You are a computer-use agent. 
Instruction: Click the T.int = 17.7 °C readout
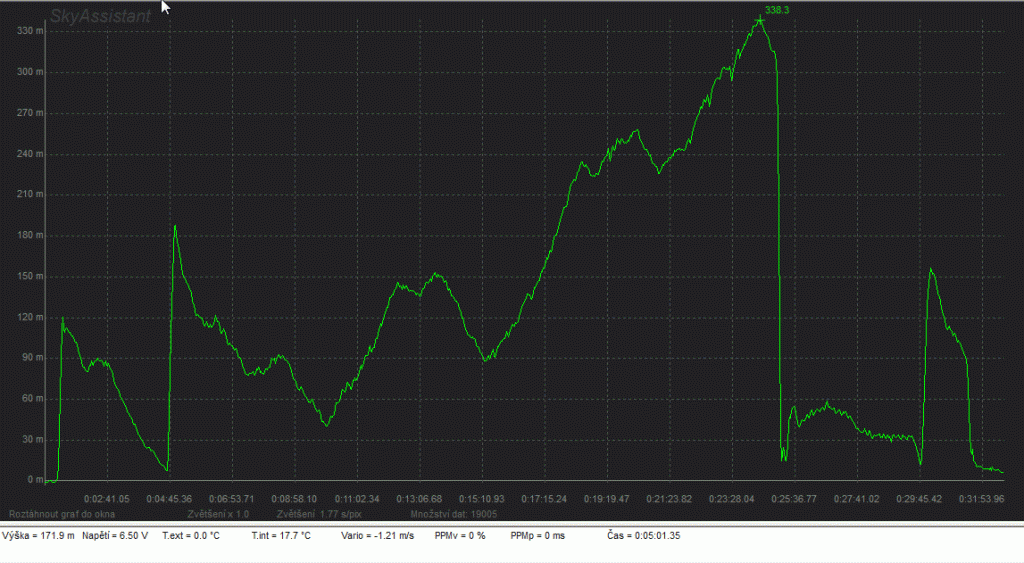point(281,536)
